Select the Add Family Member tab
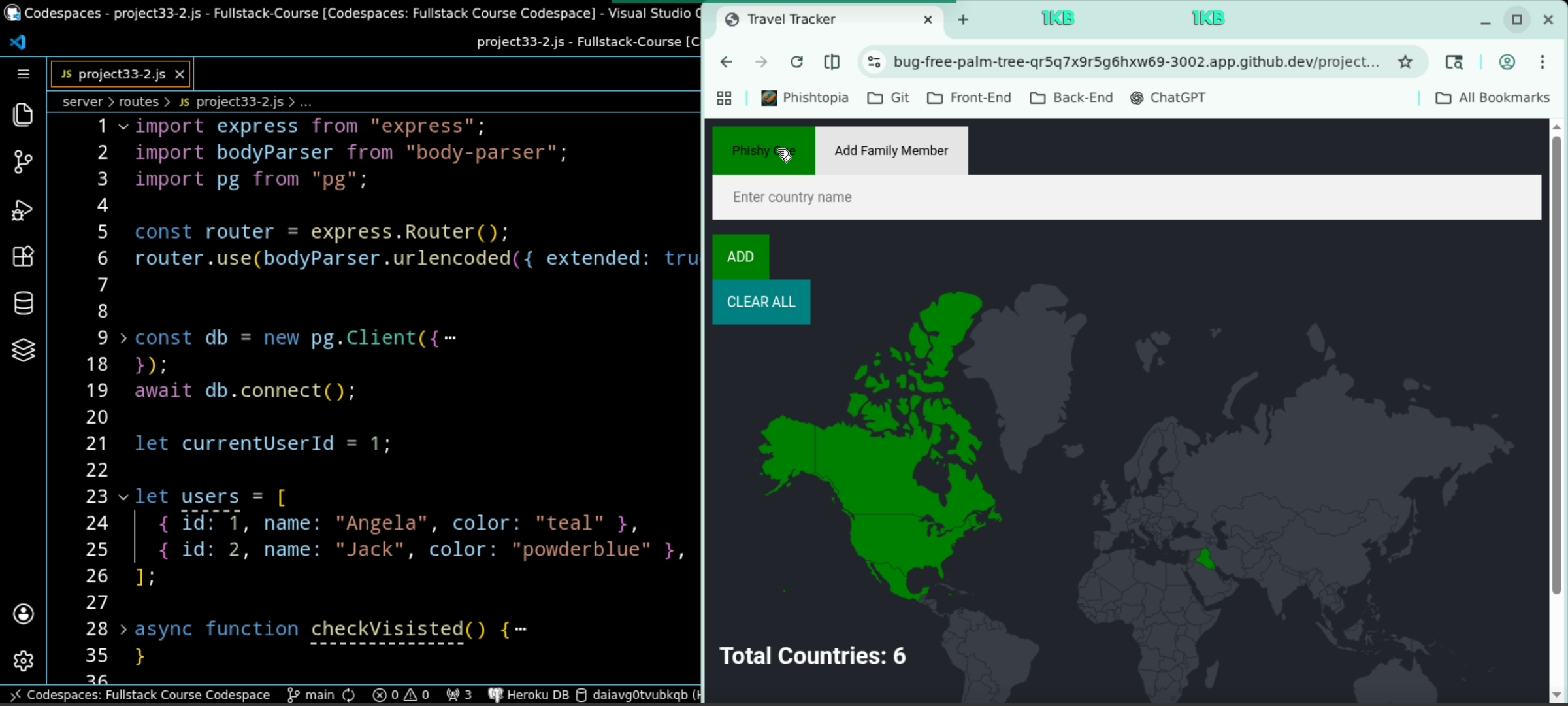 pos(891,151)
